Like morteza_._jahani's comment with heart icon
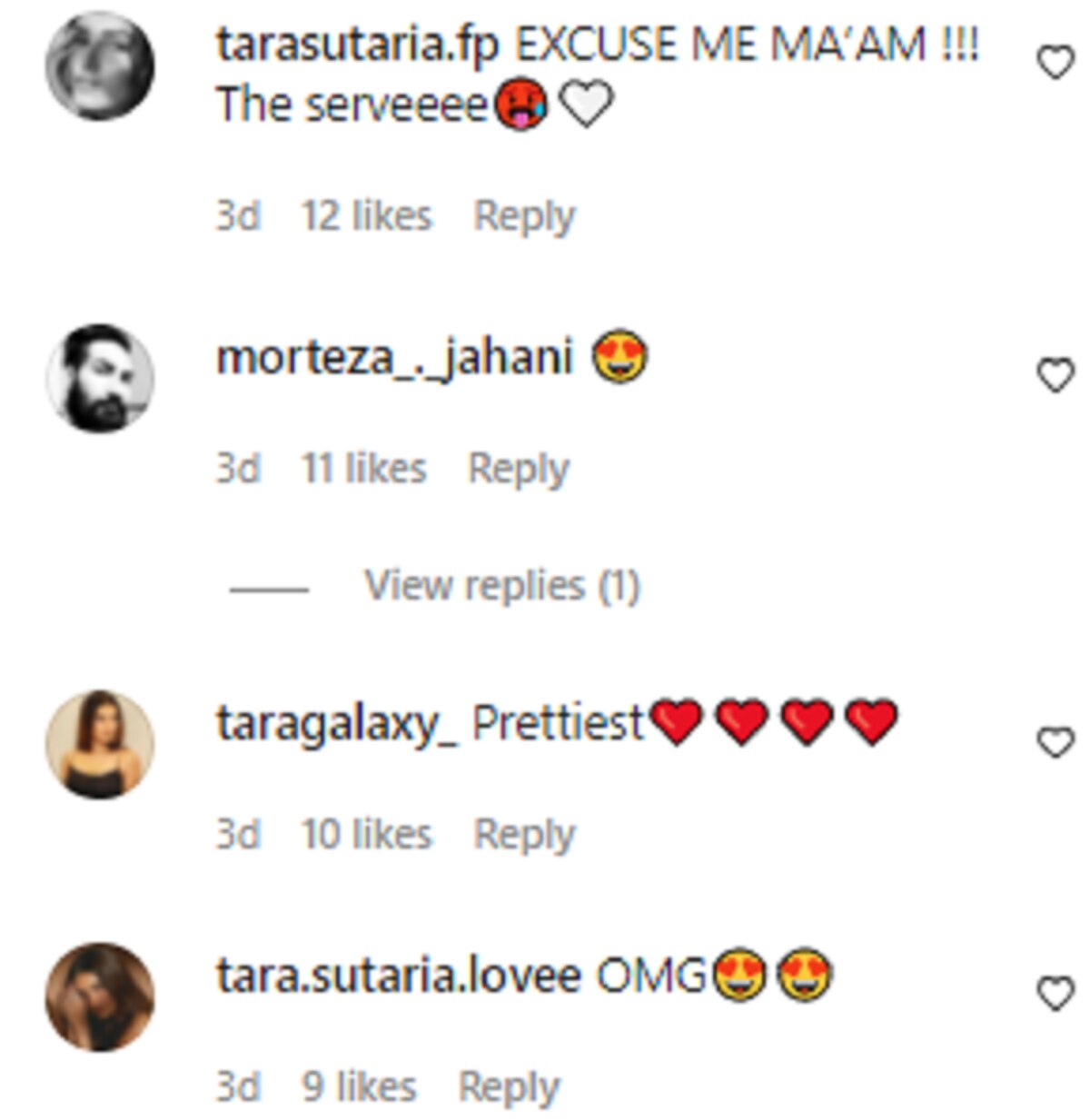The image size is (1090, 1120). (x=1055, y=375)
